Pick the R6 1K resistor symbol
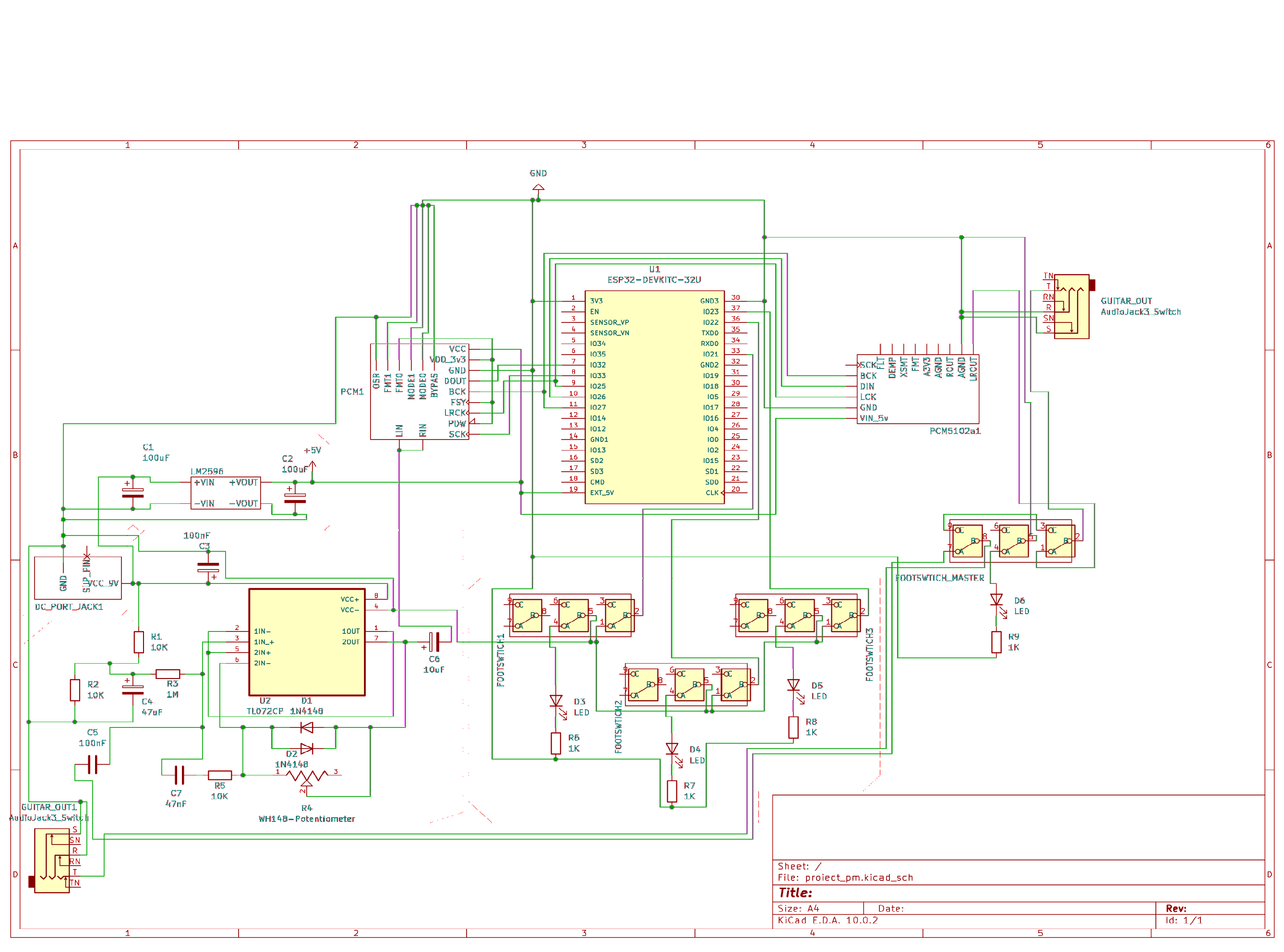This screenshot has height=952, width=1284. 555,743
